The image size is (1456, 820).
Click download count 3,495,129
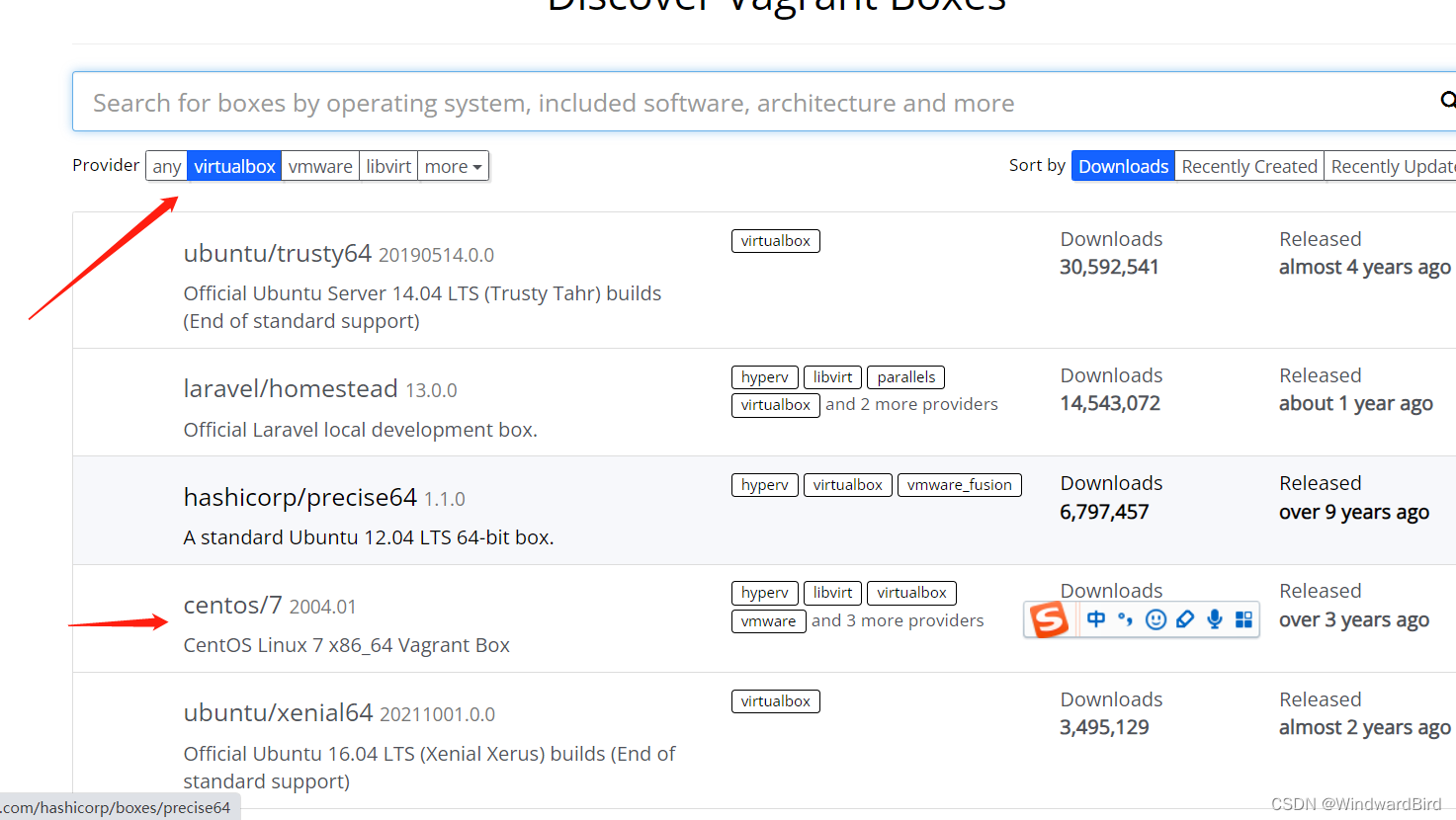[x=1104, y=727]
